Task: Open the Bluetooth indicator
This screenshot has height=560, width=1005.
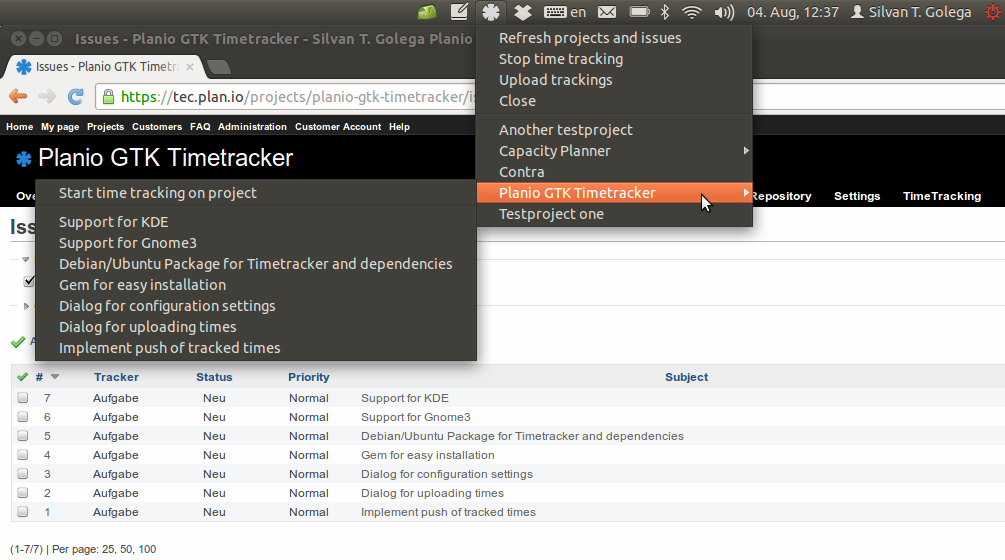Action: click(x=665, y=12)
